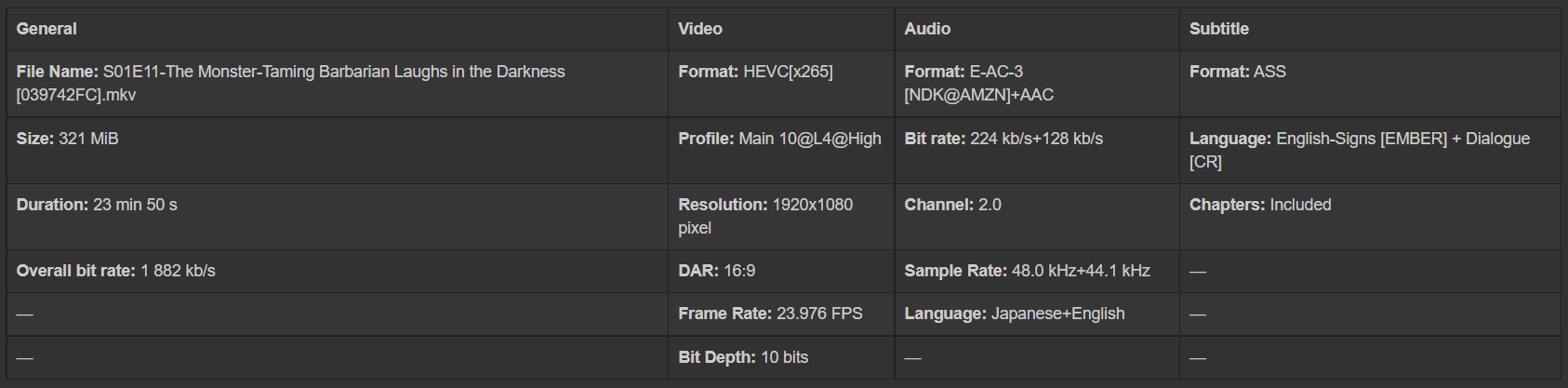Click the General column header
The height and width of the screenshot is (388, 1568).
click(47, 29)
